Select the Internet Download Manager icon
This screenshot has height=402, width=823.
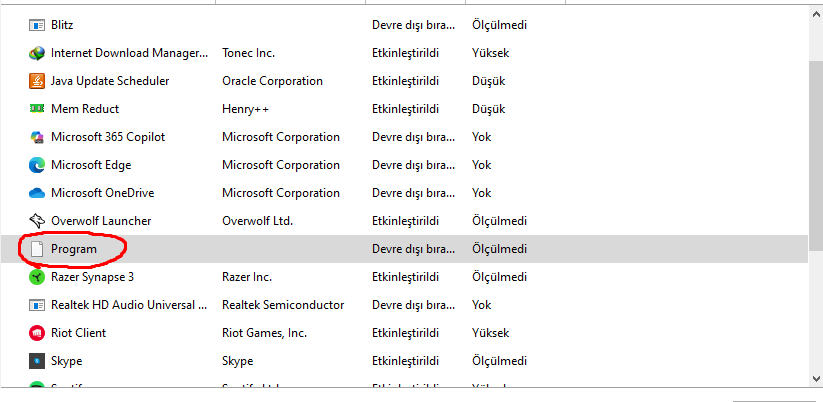pos(37,53)
